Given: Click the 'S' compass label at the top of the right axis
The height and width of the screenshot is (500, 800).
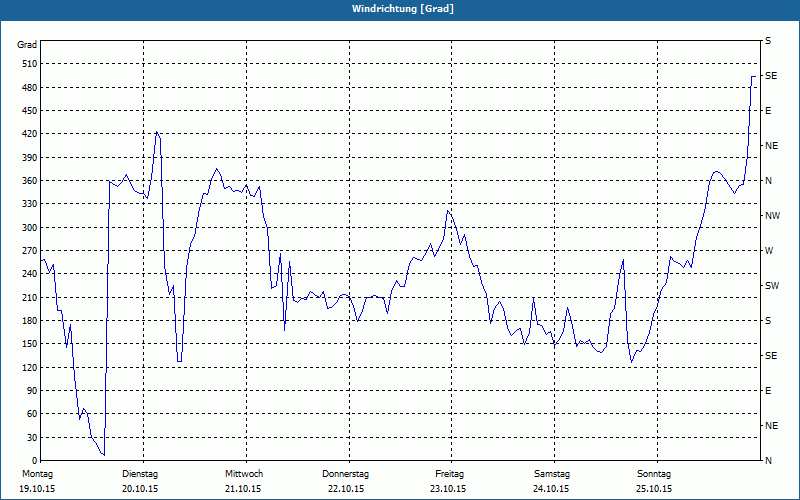Looking at the screenshot, I should coord(768,41).
